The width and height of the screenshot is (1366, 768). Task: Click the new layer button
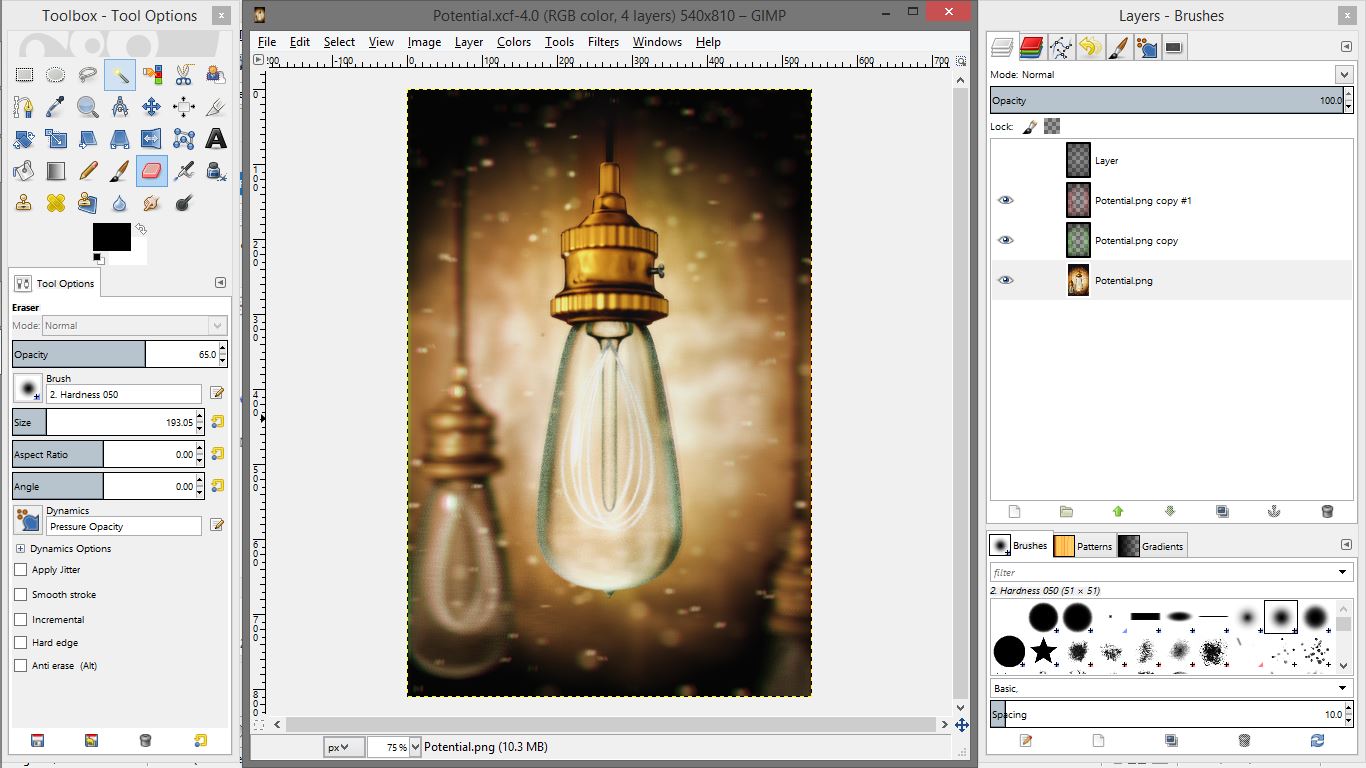click(1014, 511)
